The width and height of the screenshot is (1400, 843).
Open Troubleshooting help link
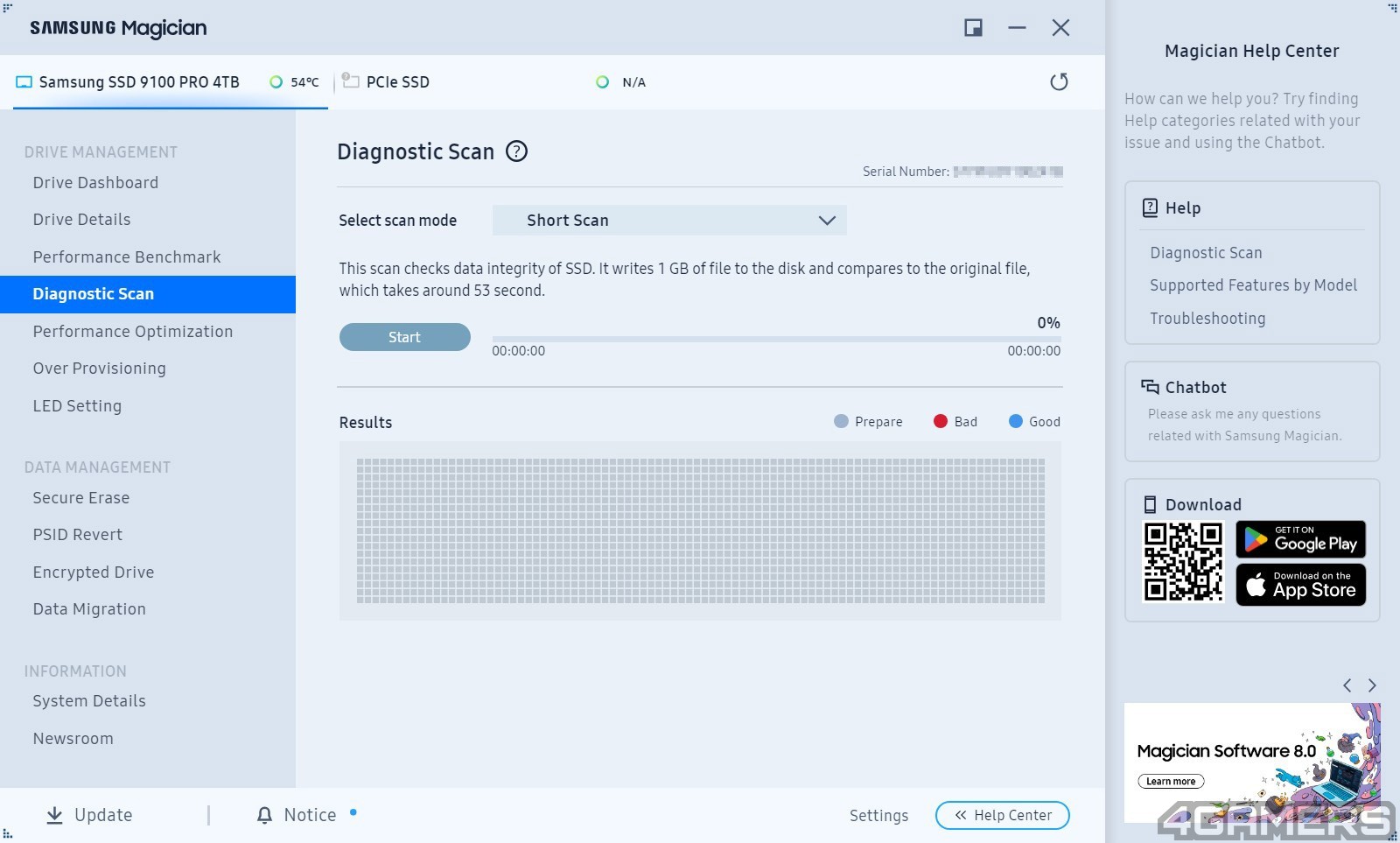coord(1207,318)
